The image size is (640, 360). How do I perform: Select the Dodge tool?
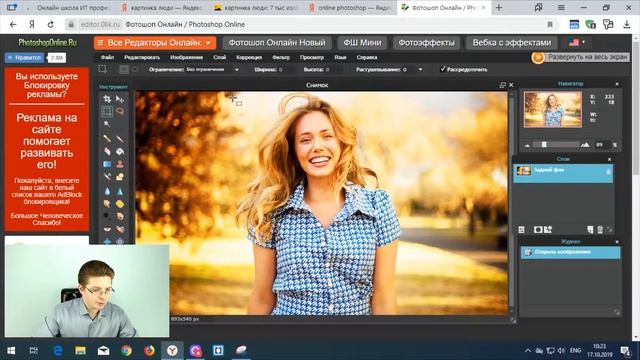pyautogui.click(x=107, y=216)
